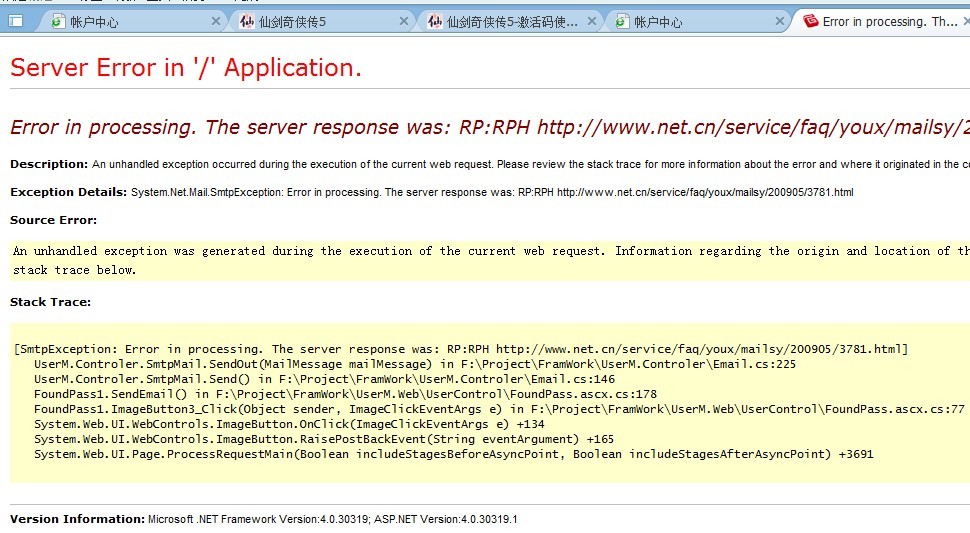The width and height of the screenshot is (970, 533).
Task: Click the red favicon on 仙剑奇侠传5 tab
Action: [247, 21]
